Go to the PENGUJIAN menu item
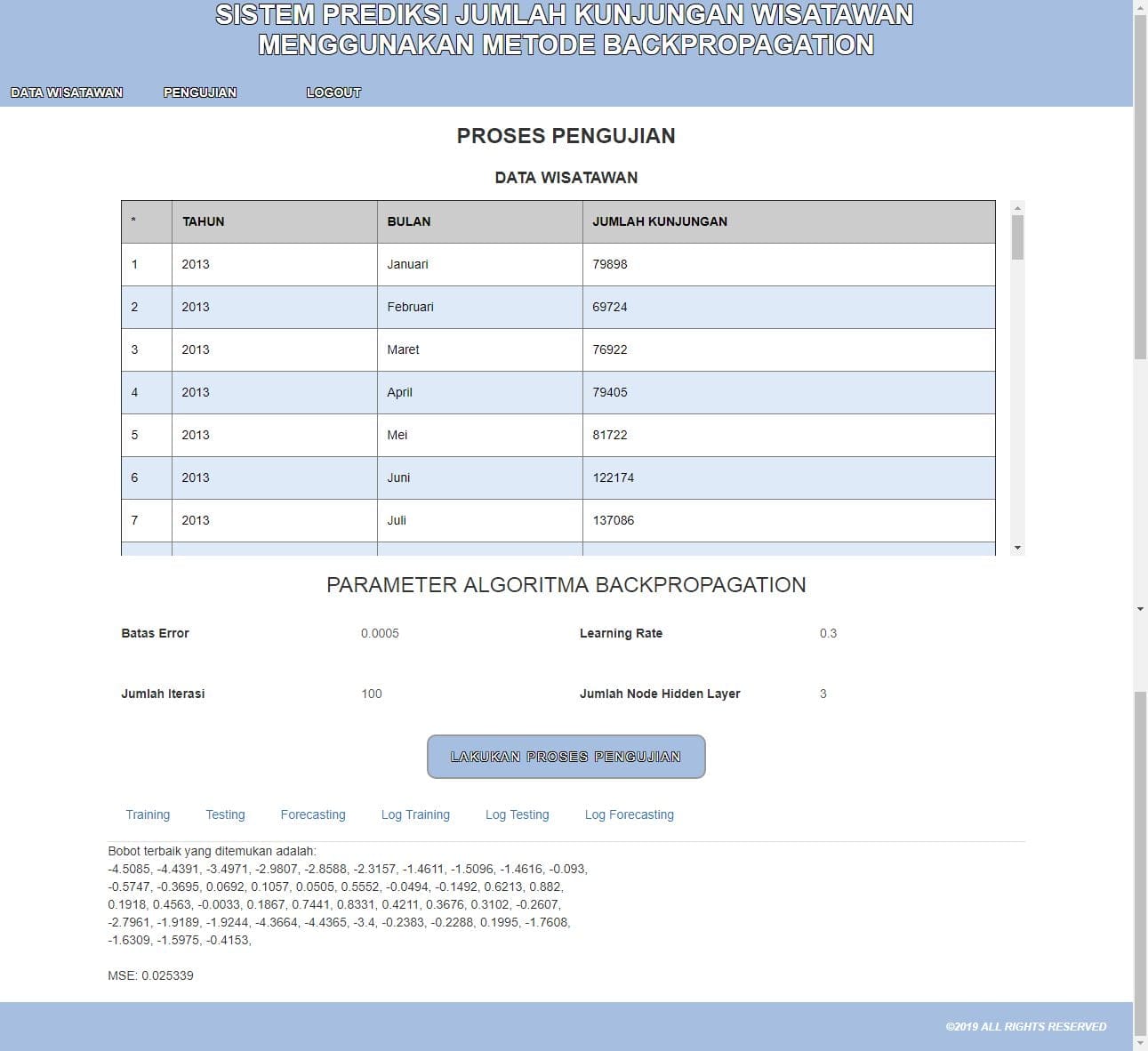 (x=200, y=92)
